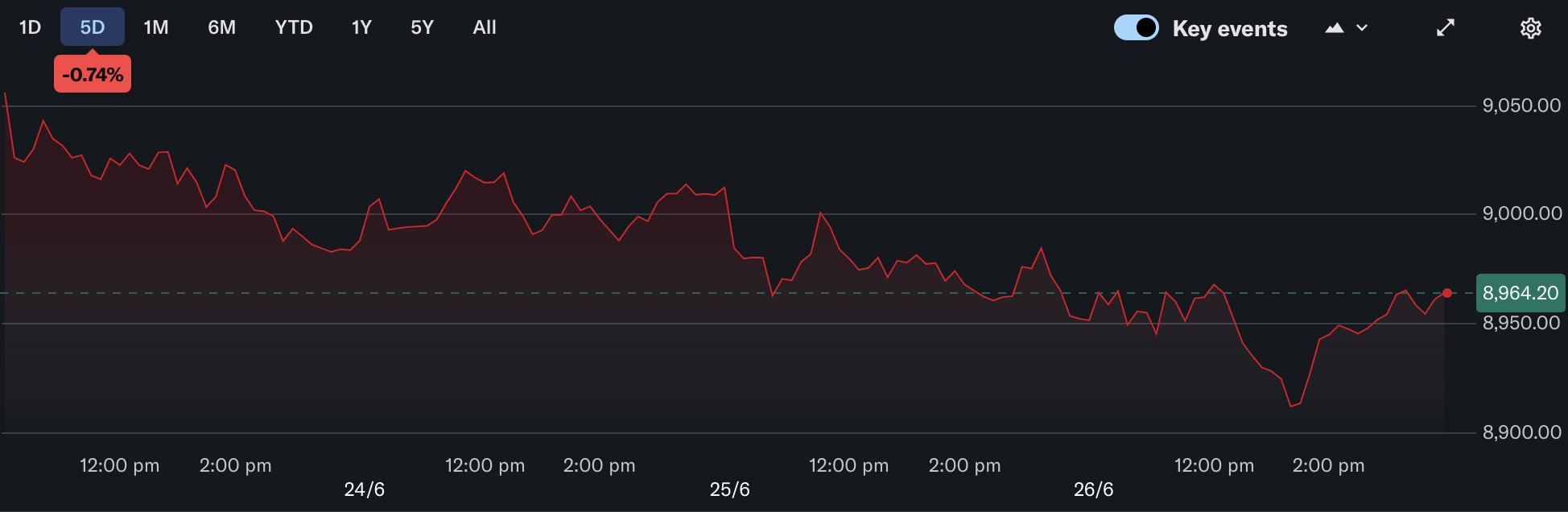Show the 5Y range
Image resolution: width=1568 pixels, height=512 pixels.
pyautogui.click(x=422, y=27)
